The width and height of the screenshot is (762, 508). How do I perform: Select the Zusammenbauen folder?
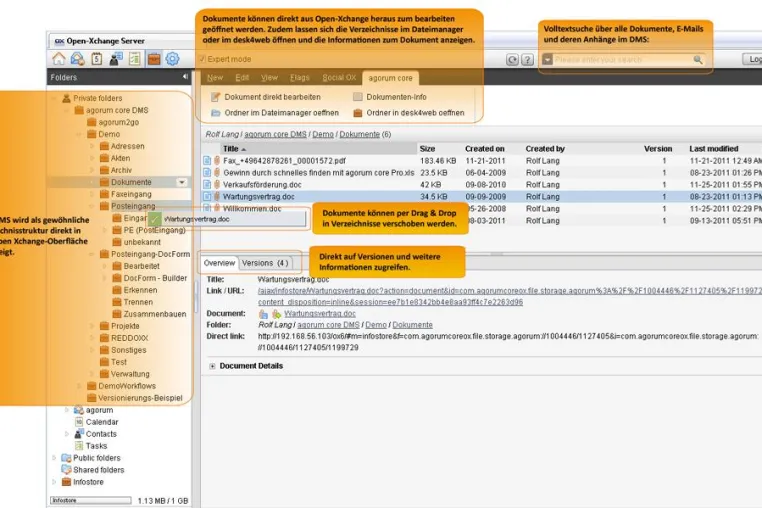pos(149,314)
